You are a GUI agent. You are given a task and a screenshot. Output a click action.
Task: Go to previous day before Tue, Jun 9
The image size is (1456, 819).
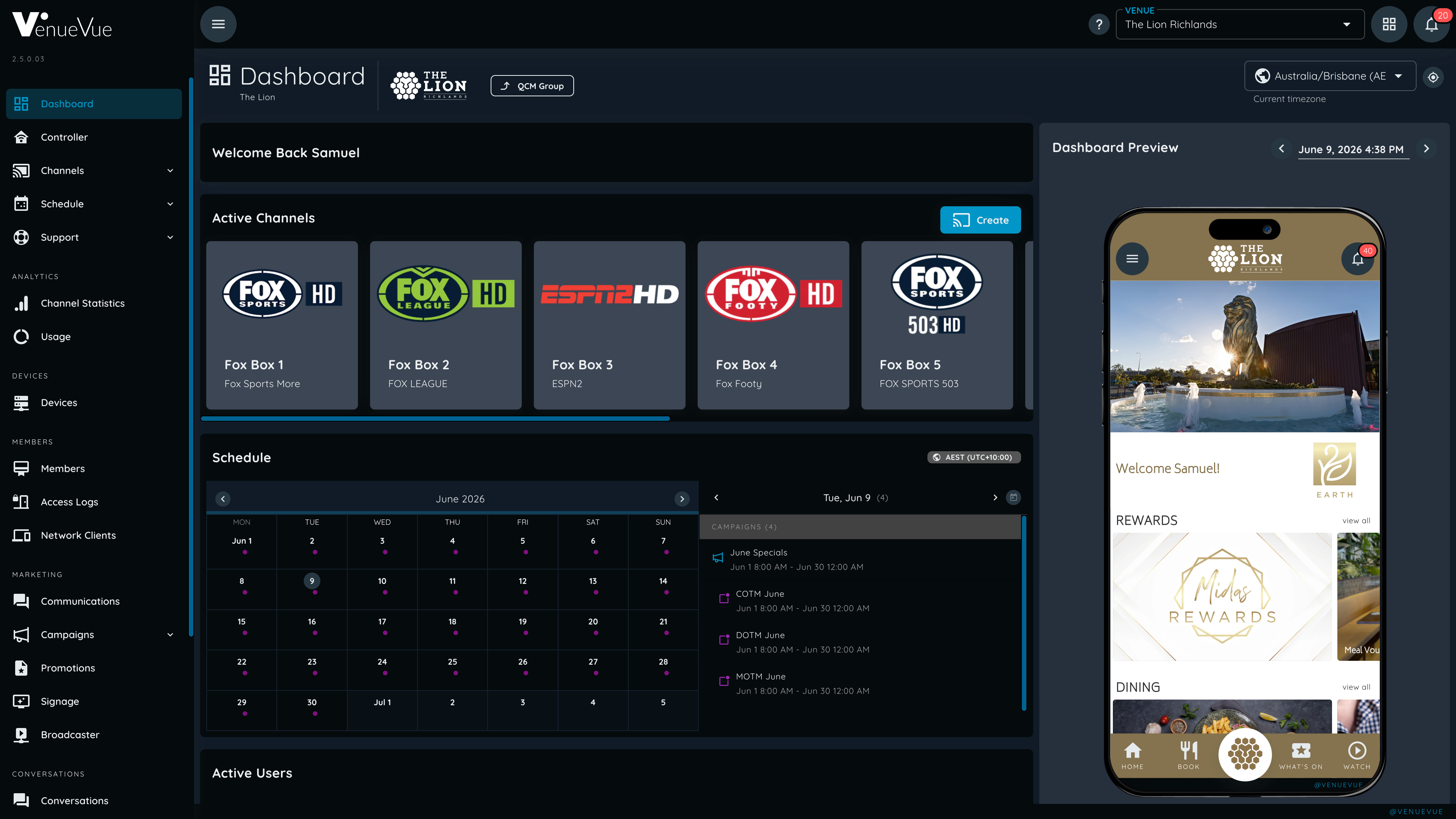click(x=717, y=497)
